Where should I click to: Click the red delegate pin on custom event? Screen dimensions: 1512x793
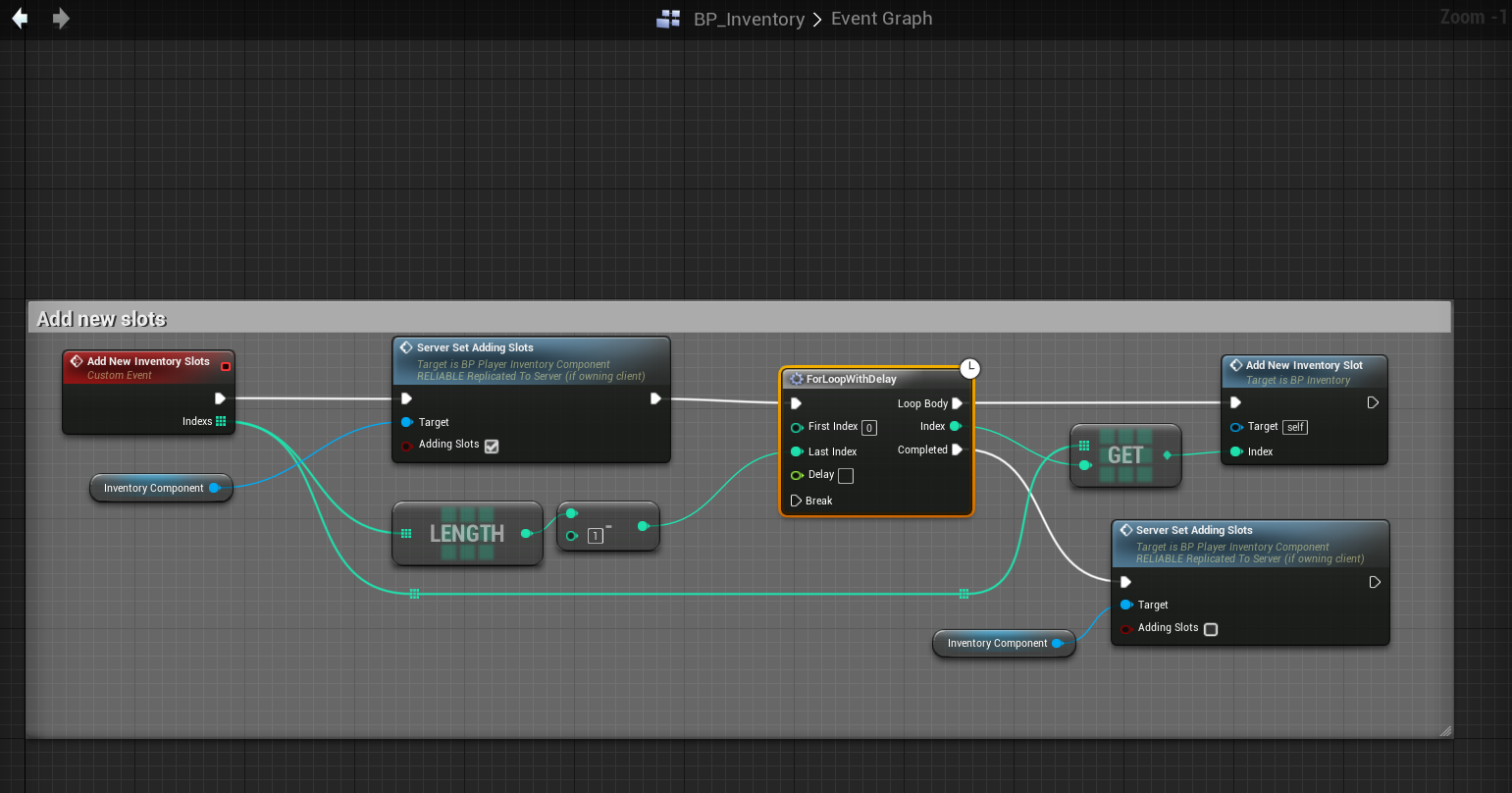226,366
